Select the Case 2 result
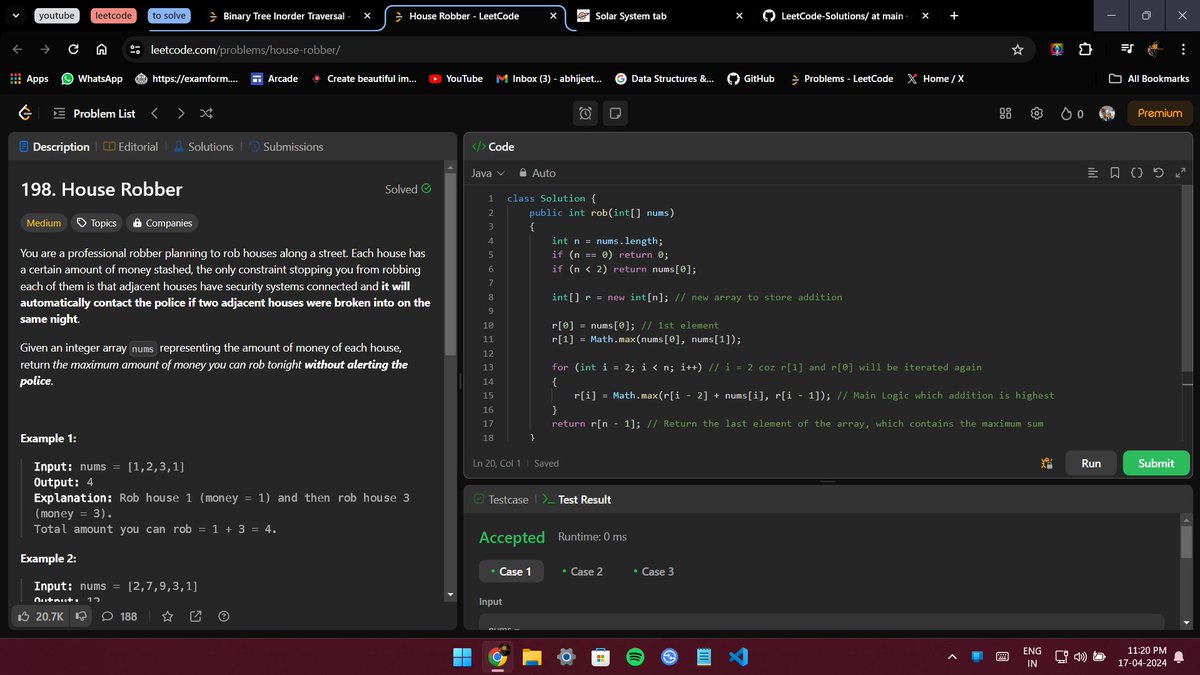This screenshot has height=675, width=1200. point(582,571)
